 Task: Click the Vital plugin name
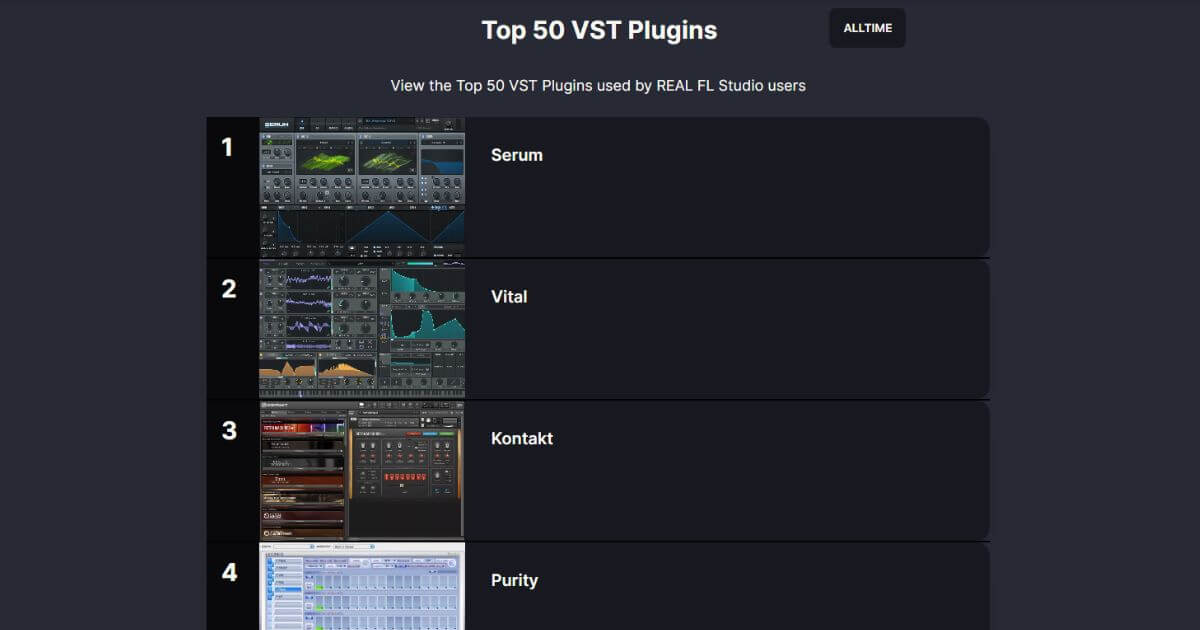[x=510, y=296]
